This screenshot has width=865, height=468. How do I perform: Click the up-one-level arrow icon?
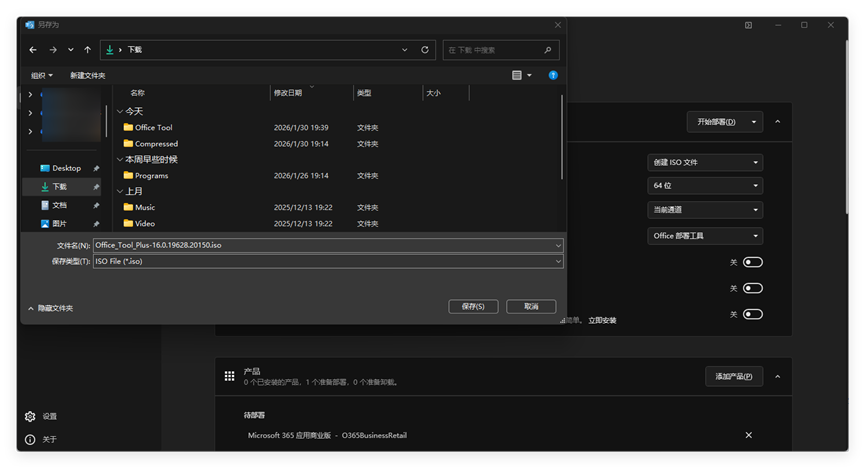(x=88, y=49)
